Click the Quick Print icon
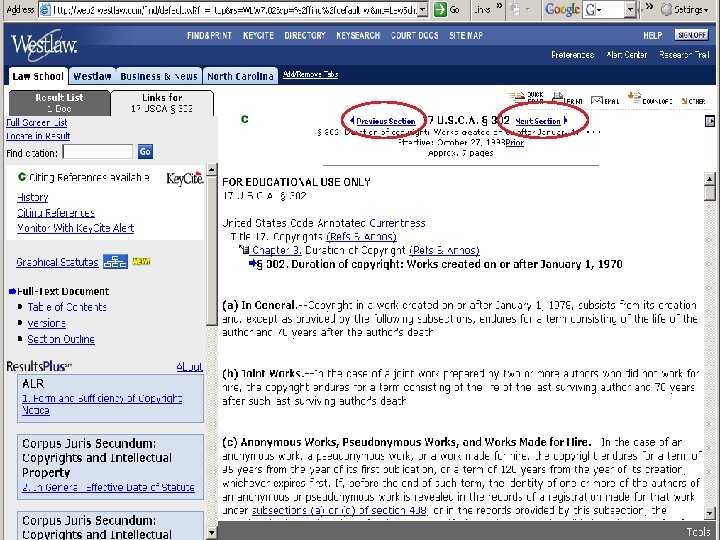This screenshot has height=540, width=720. pos(517,97)
